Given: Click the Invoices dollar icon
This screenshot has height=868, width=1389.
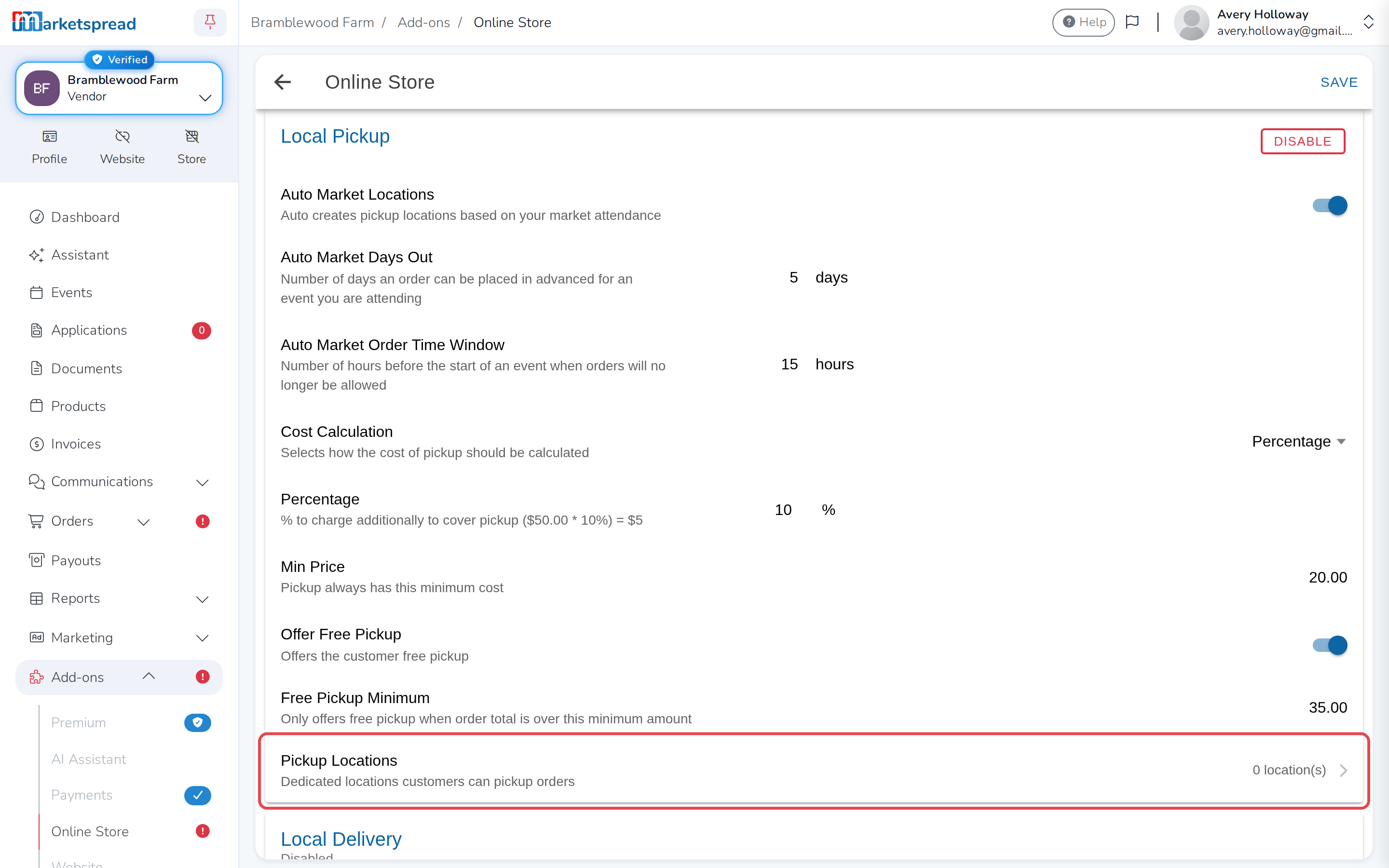Looking at the screenshot, I should click(37, 444).
